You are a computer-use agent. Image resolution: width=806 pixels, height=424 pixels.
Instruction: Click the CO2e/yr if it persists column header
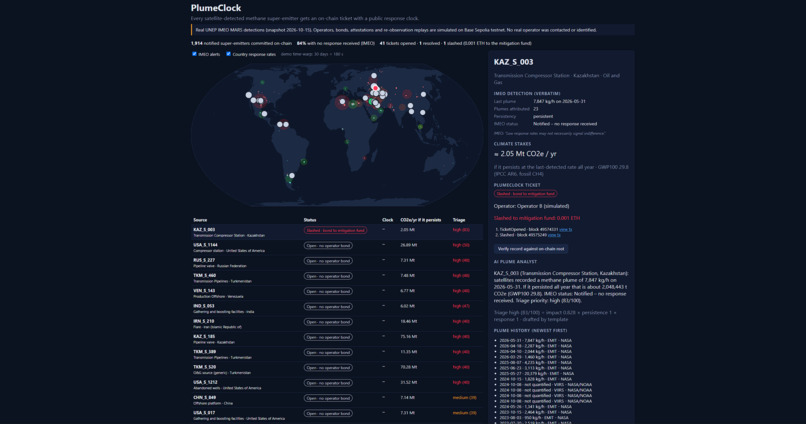click(420, 220)
